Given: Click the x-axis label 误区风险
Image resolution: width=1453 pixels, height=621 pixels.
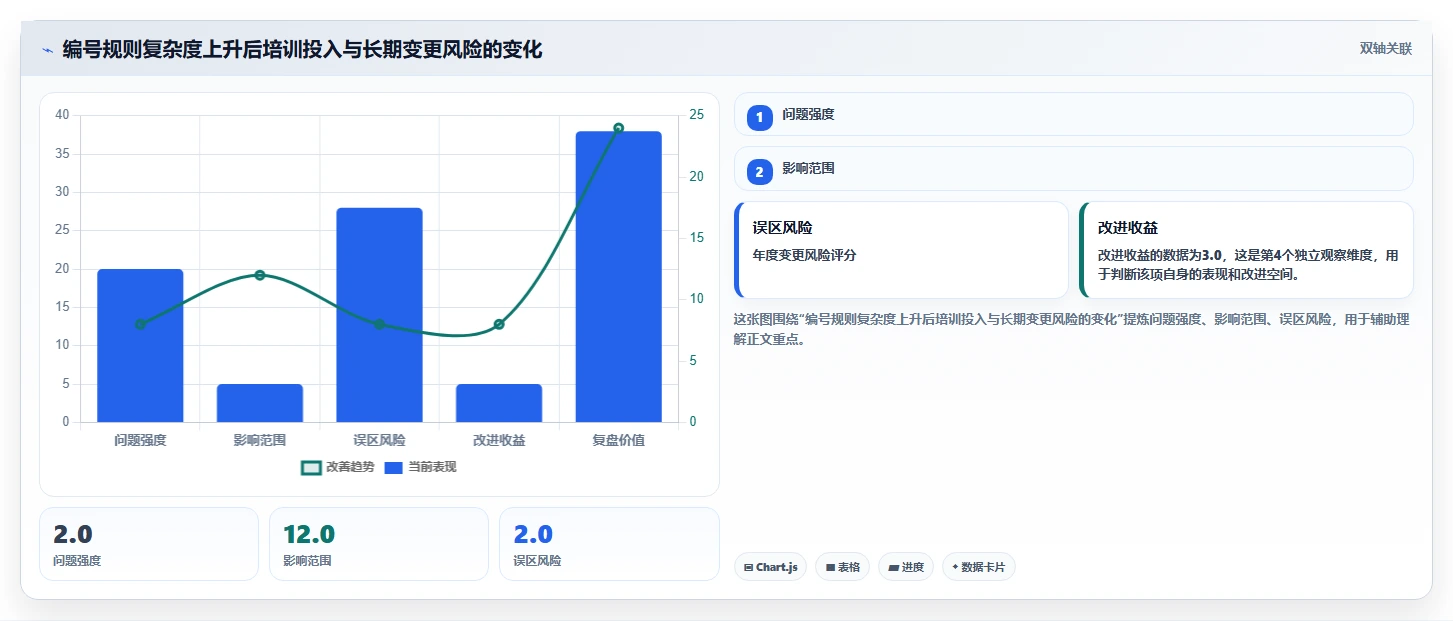Looking at the screenshot, I should (379, 440).
